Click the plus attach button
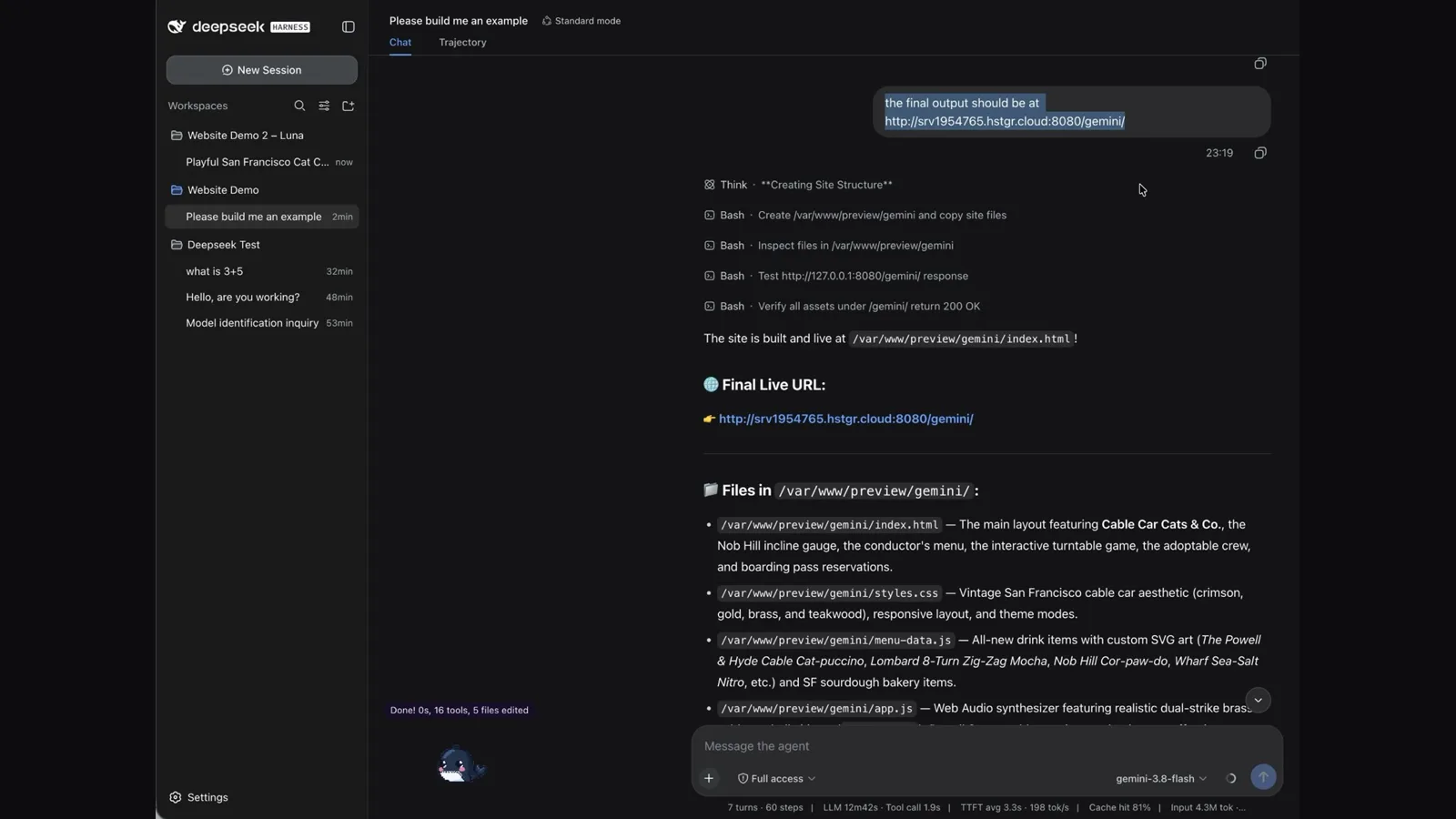Screen dimensions: 1456x819 709,778
